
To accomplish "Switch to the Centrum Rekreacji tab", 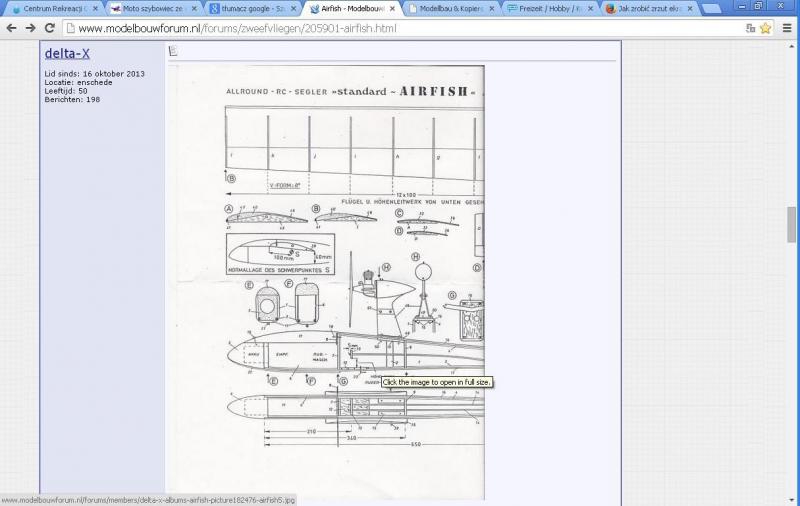I will [x=52, y=8].
